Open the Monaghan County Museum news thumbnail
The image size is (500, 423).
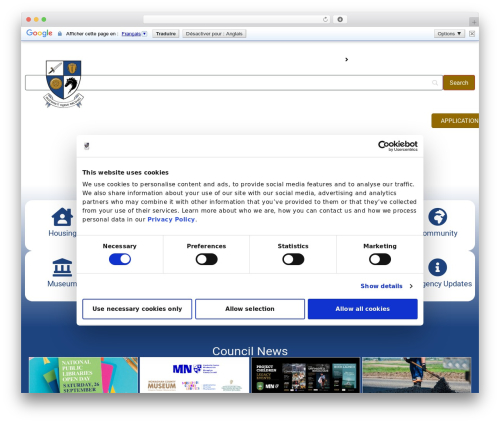pyautogui.click(x=194, y=375)
